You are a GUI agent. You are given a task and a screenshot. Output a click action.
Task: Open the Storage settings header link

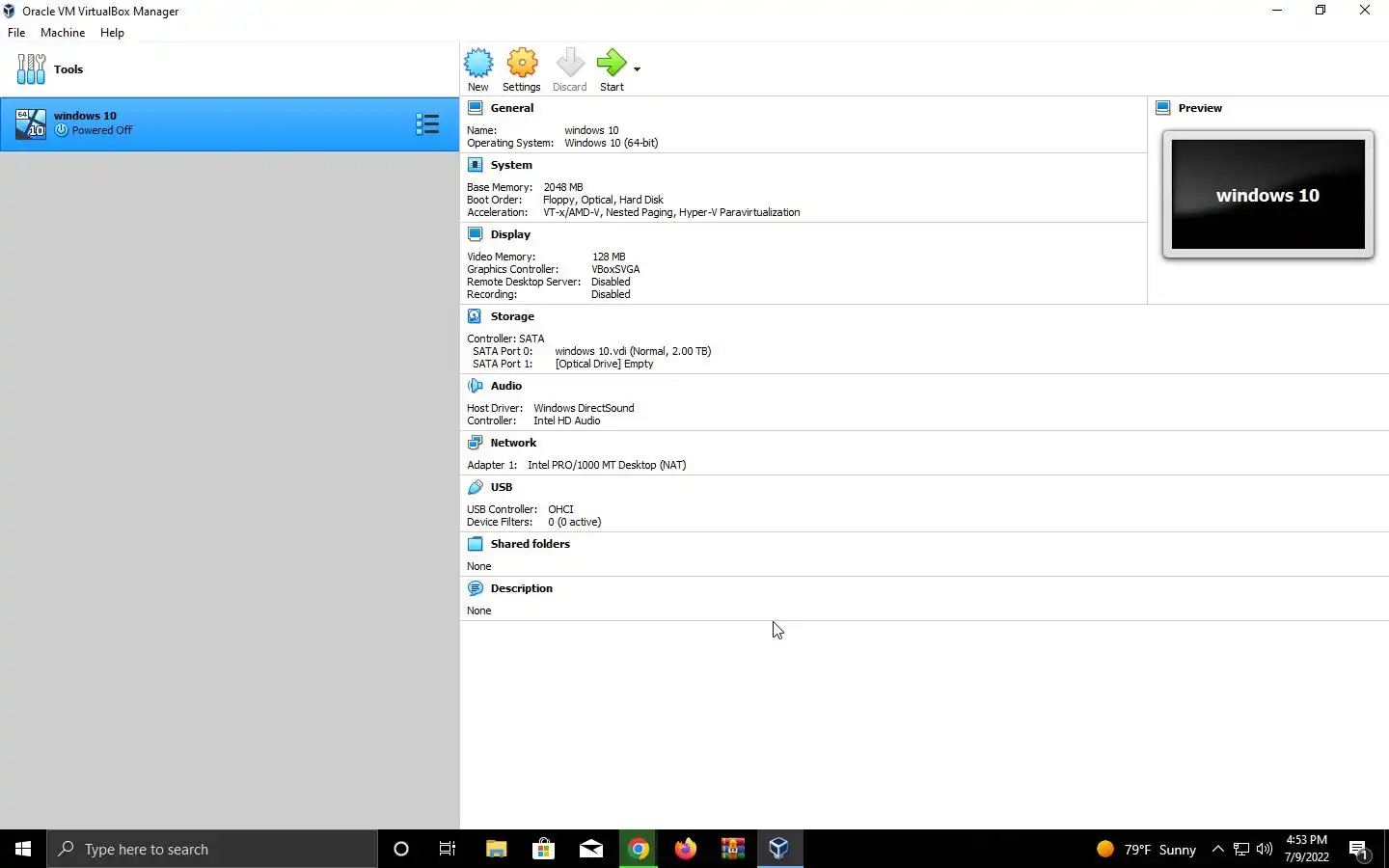click(512, 316)
